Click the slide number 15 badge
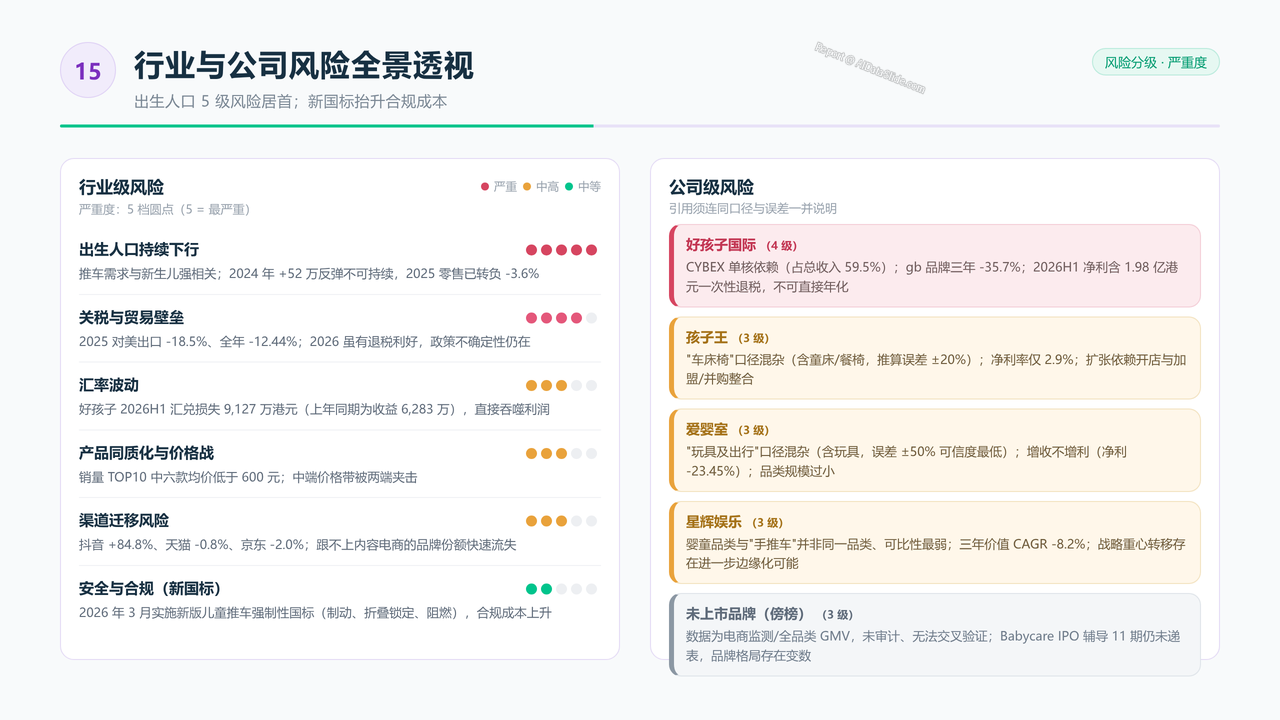1280x720 pixels. [x=88, y=70]
